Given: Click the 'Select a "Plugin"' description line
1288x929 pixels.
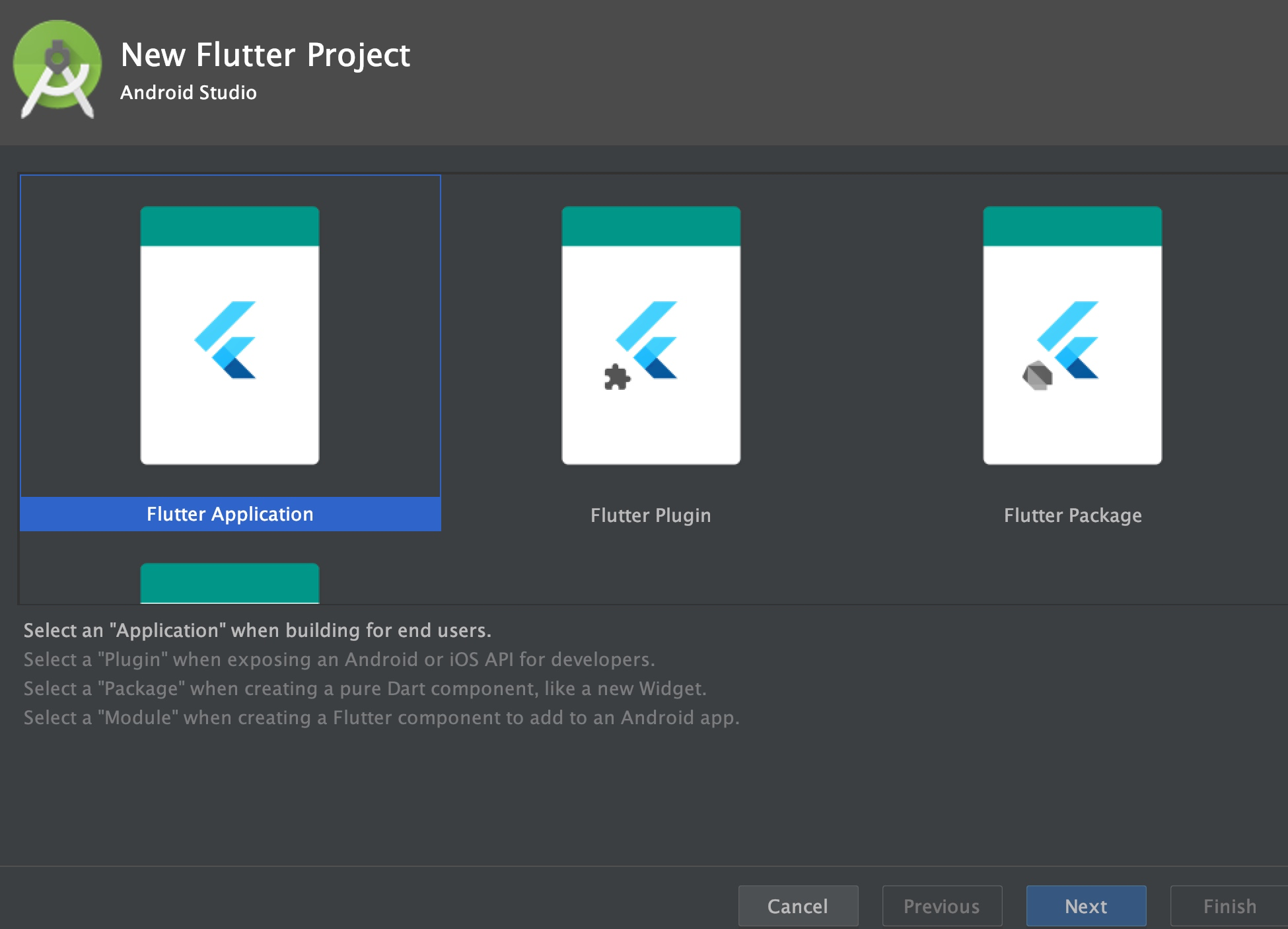Looking at the screenshot, I should [340, 659].
